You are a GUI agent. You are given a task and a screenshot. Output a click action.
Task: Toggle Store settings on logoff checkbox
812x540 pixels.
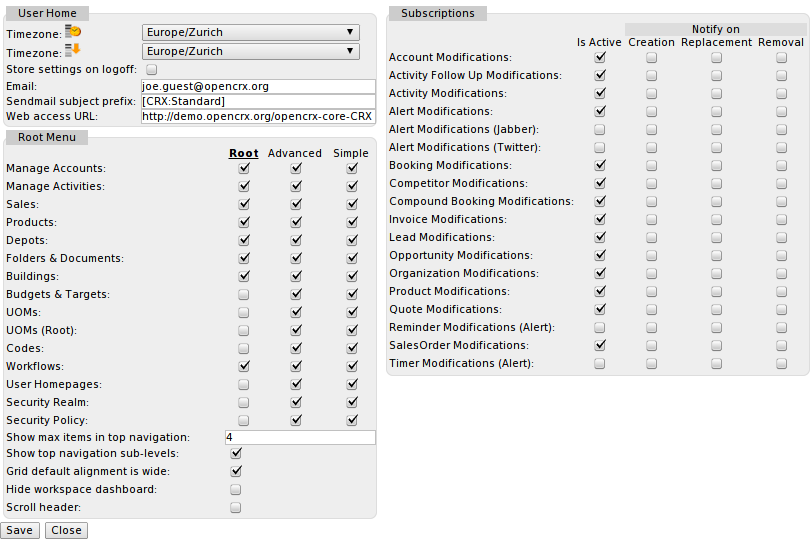152,69
